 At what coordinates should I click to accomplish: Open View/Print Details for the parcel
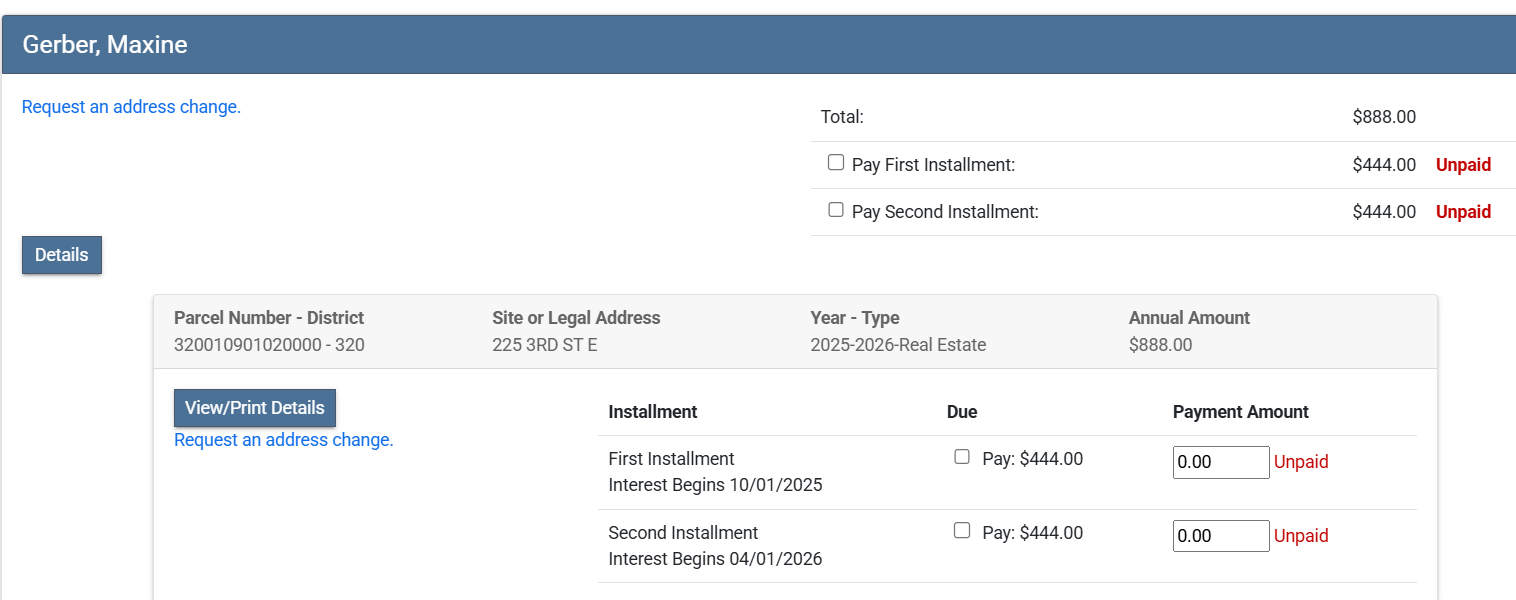[255, 408]
